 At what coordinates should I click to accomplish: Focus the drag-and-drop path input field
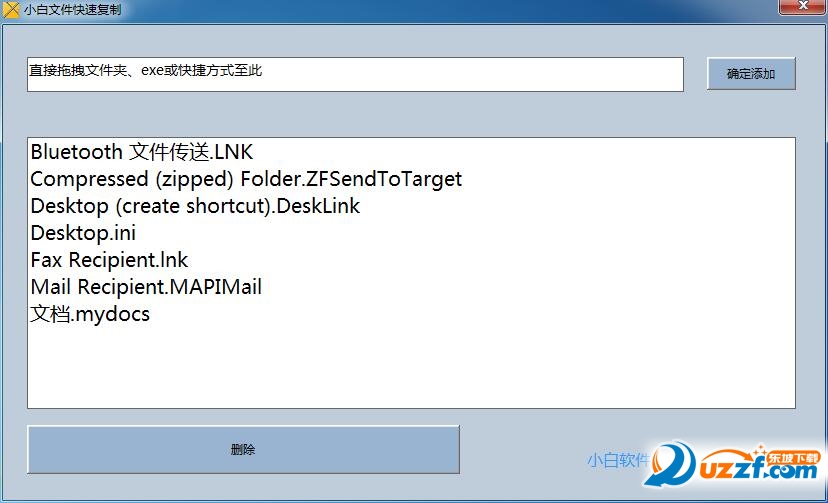[355, 74]
